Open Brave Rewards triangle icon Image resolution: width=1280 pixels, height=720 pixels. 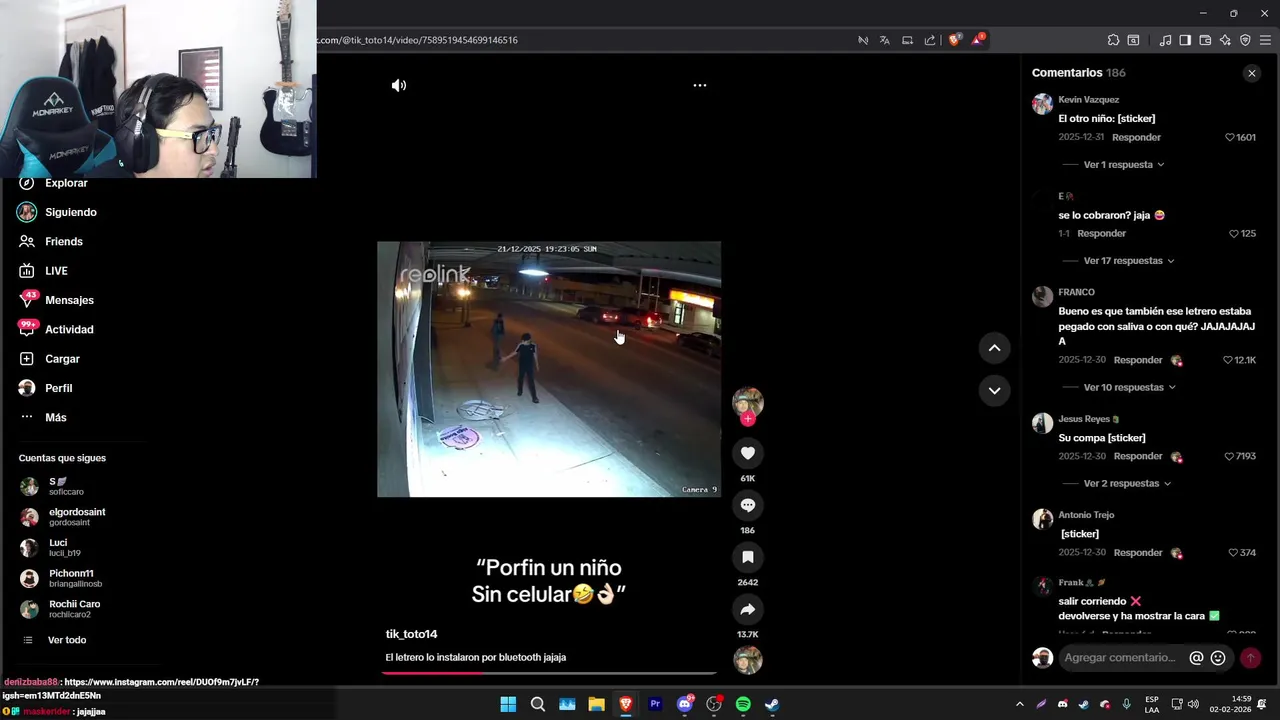click(976, 40)
